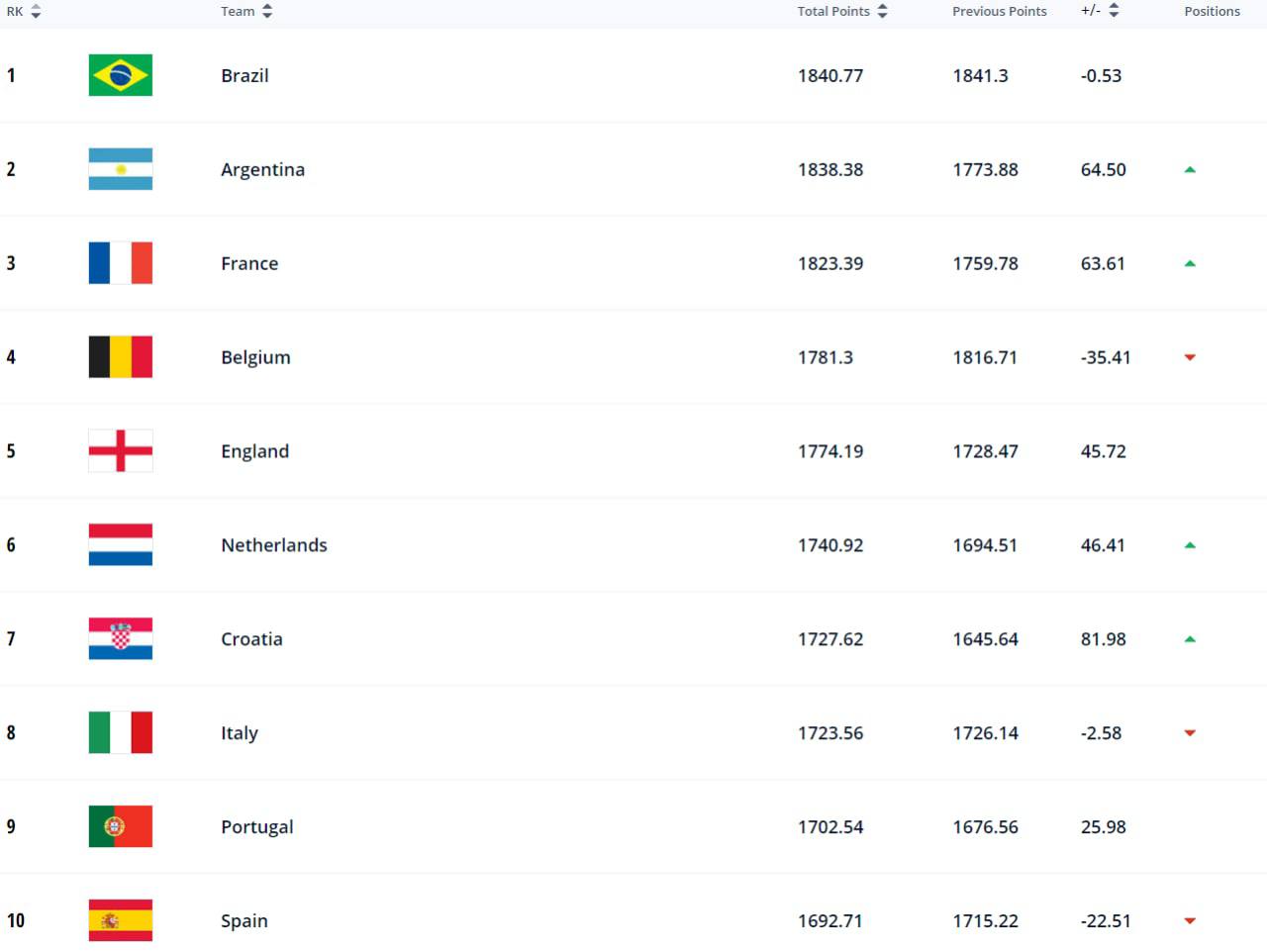Click green up arrow in Argentina row

tap(1190, 170)
